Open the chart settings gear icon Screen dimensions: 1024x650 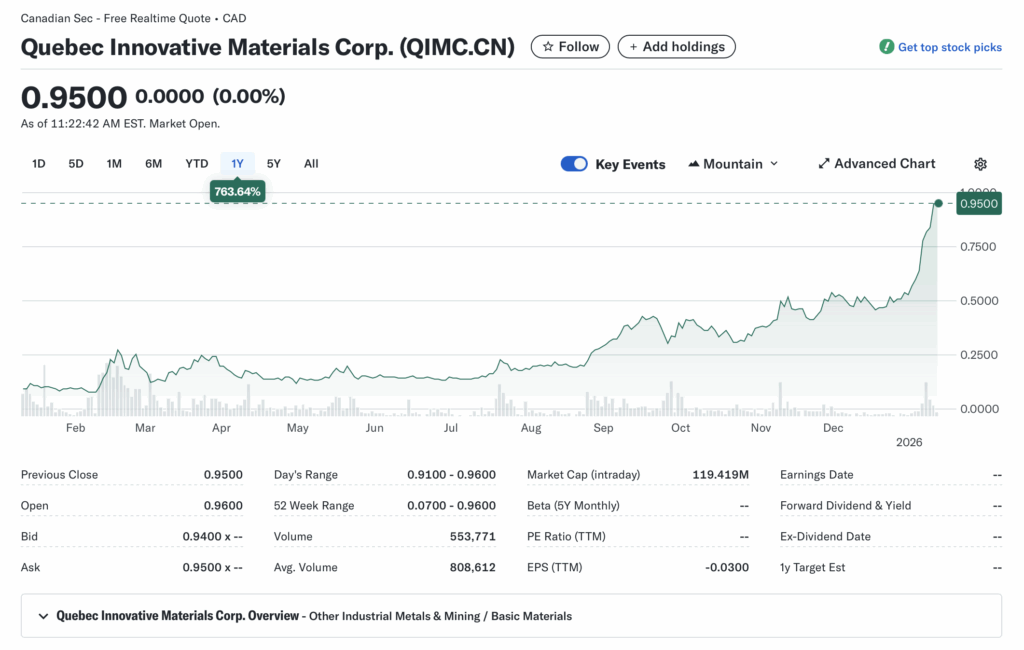980,163
